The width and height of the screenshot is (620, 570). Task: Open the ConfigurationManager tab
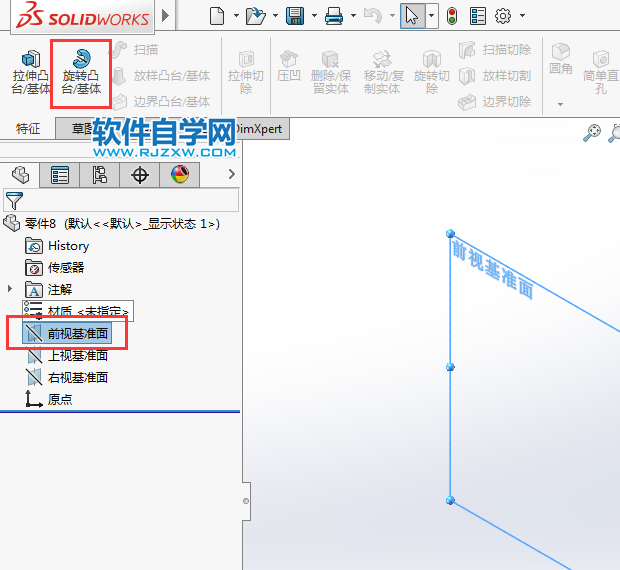click(100, 175)
